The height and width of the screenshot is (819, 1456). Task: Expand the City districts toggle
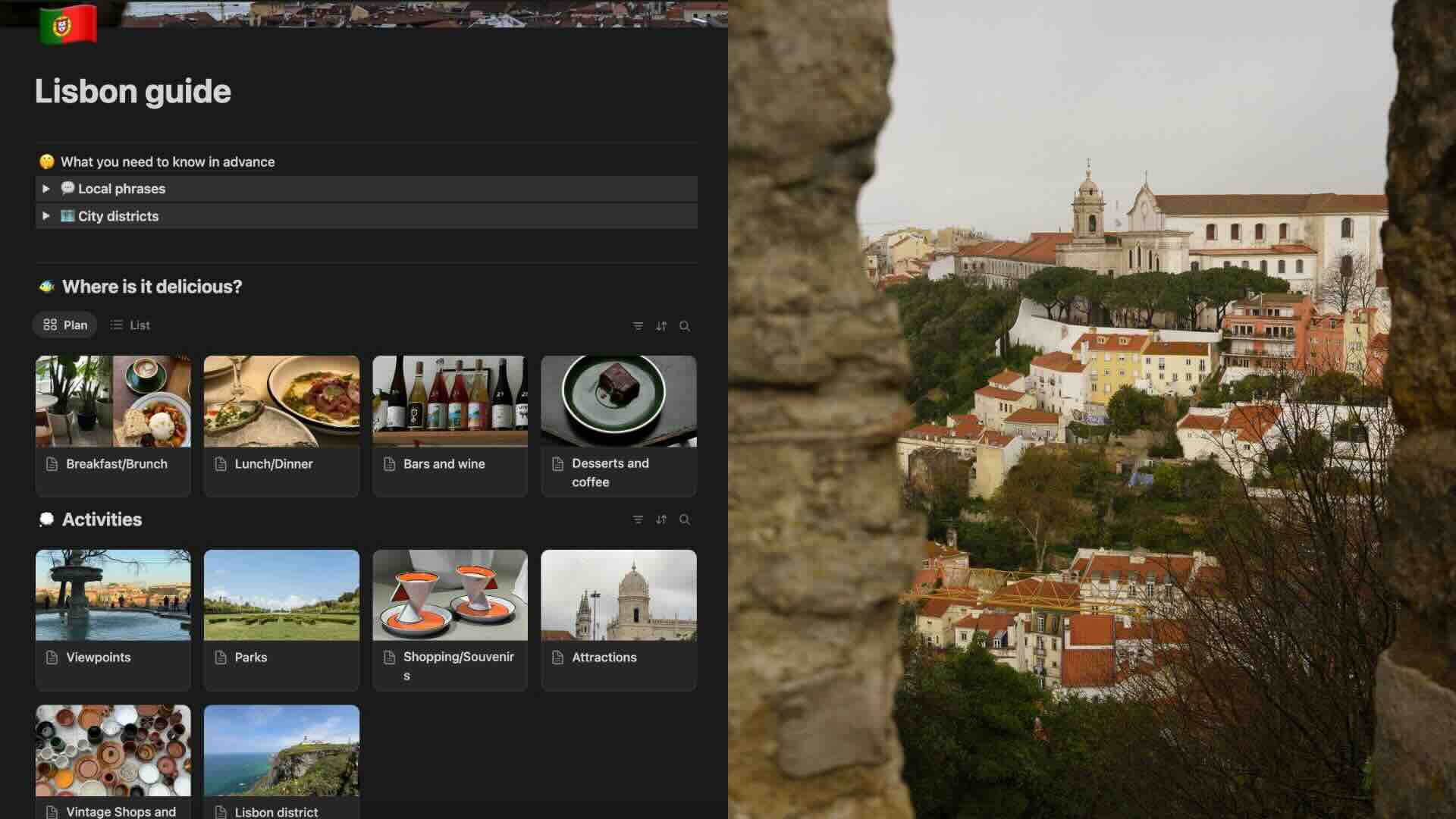point(46,216)
